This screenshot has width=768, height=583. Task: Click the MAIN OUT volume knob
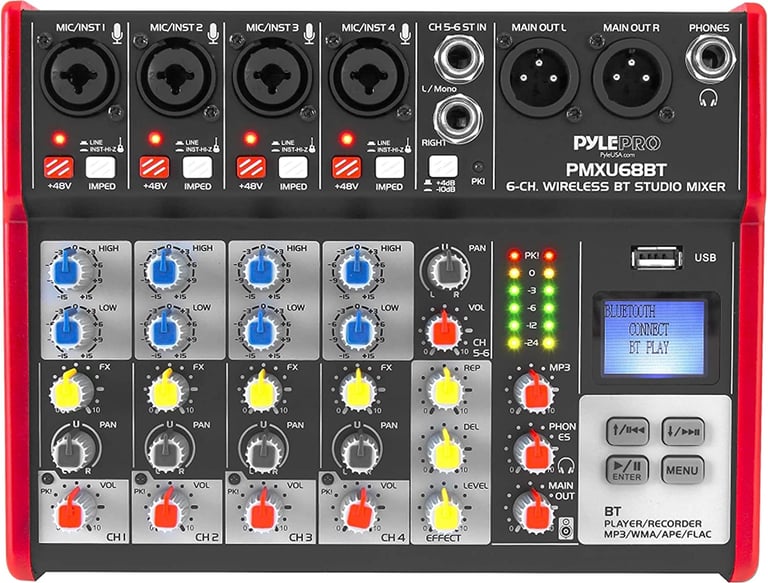534,510
